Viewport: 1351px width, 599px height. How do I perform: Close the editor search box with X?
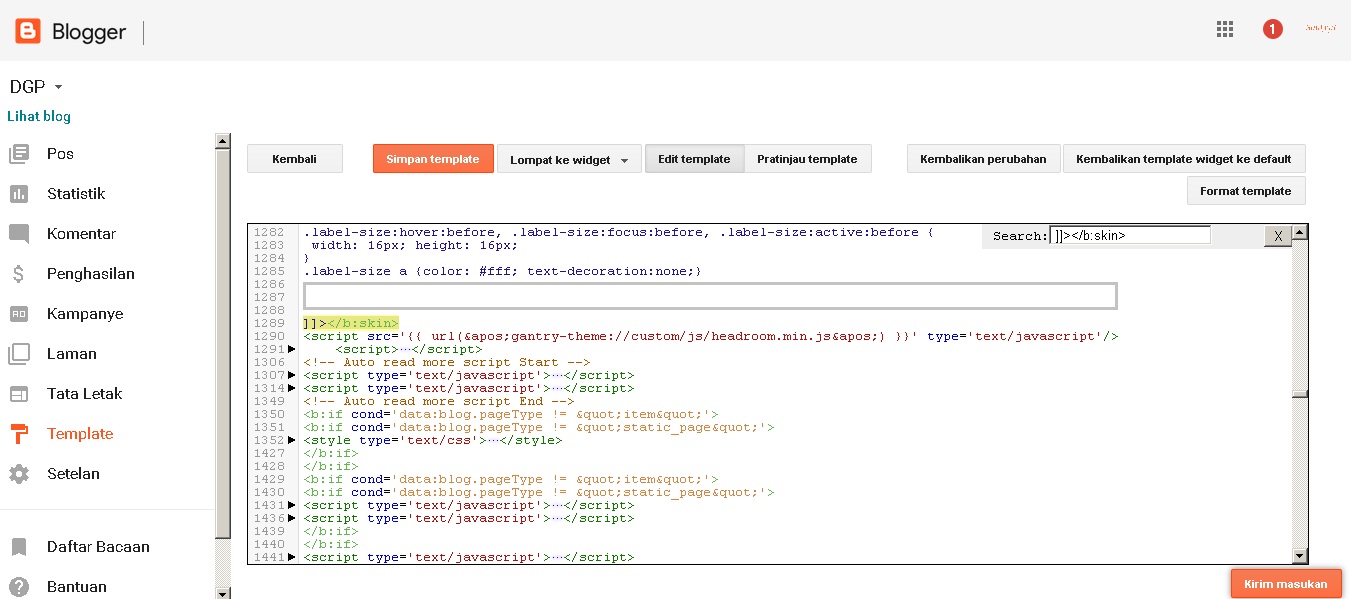coord(1277,236)
